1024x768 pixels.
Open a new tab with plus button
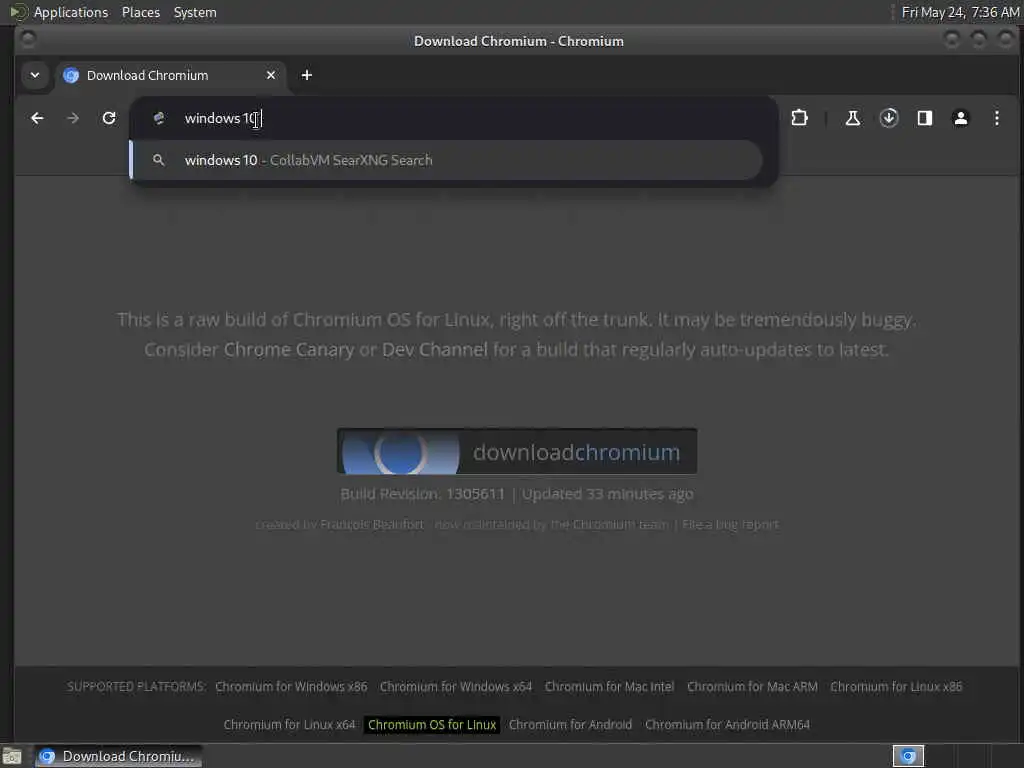coord(306,75)
